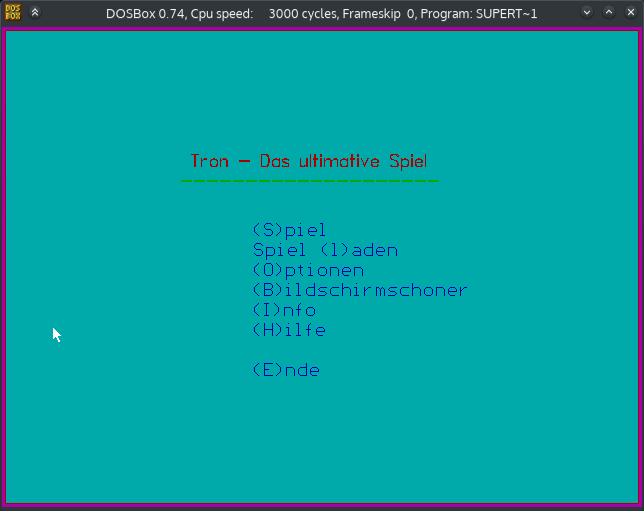Select the (I)nfo menu entry
644x511 pixels.
click(x=284, y=310)
